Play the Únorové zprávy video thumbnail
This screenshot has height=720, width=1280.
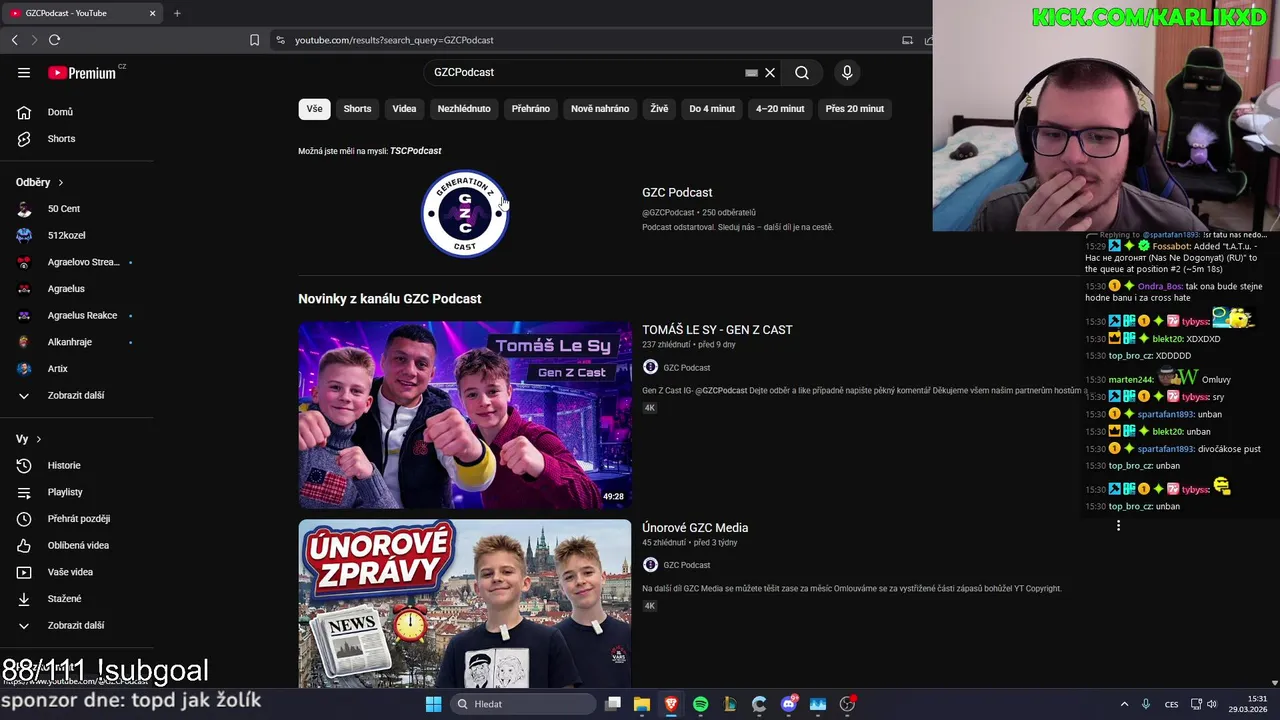(x=465, y=603)
